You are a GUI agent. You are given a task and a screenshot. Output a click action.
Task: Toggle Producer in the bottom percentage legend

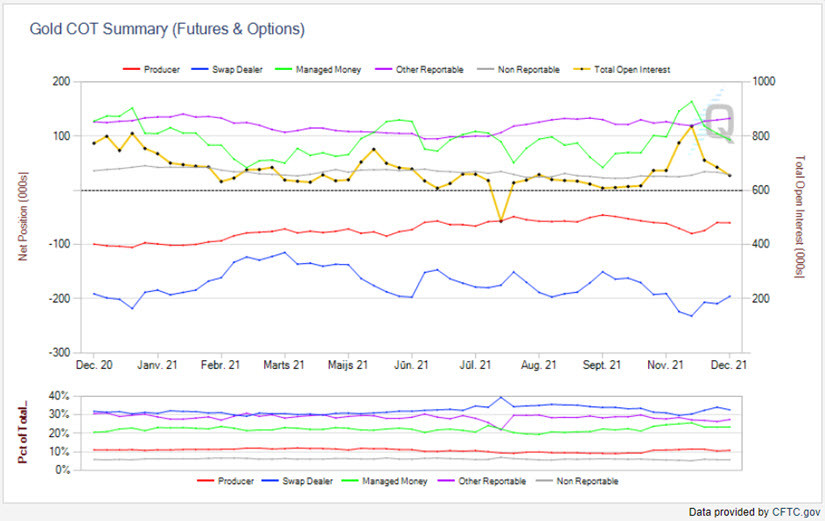235,481
